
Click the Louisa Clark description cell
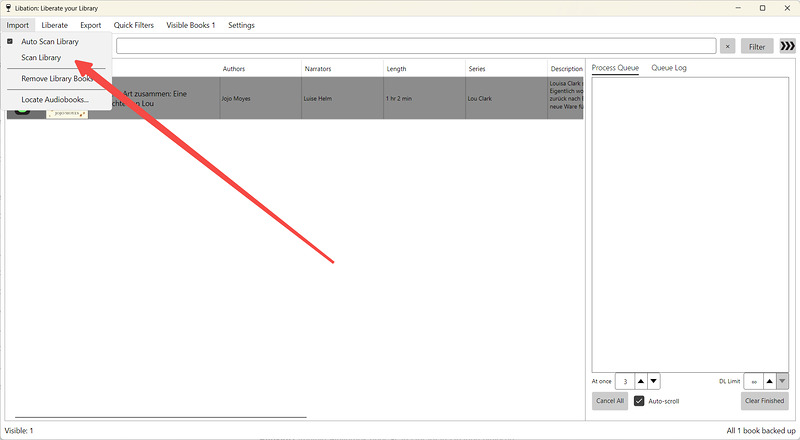(x=566, y=99)
